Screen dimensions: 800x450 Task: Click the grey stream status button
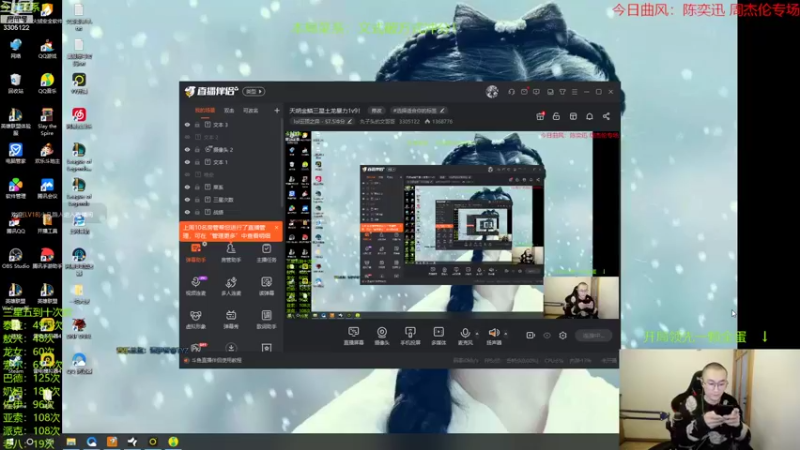(x=594, y=336)
